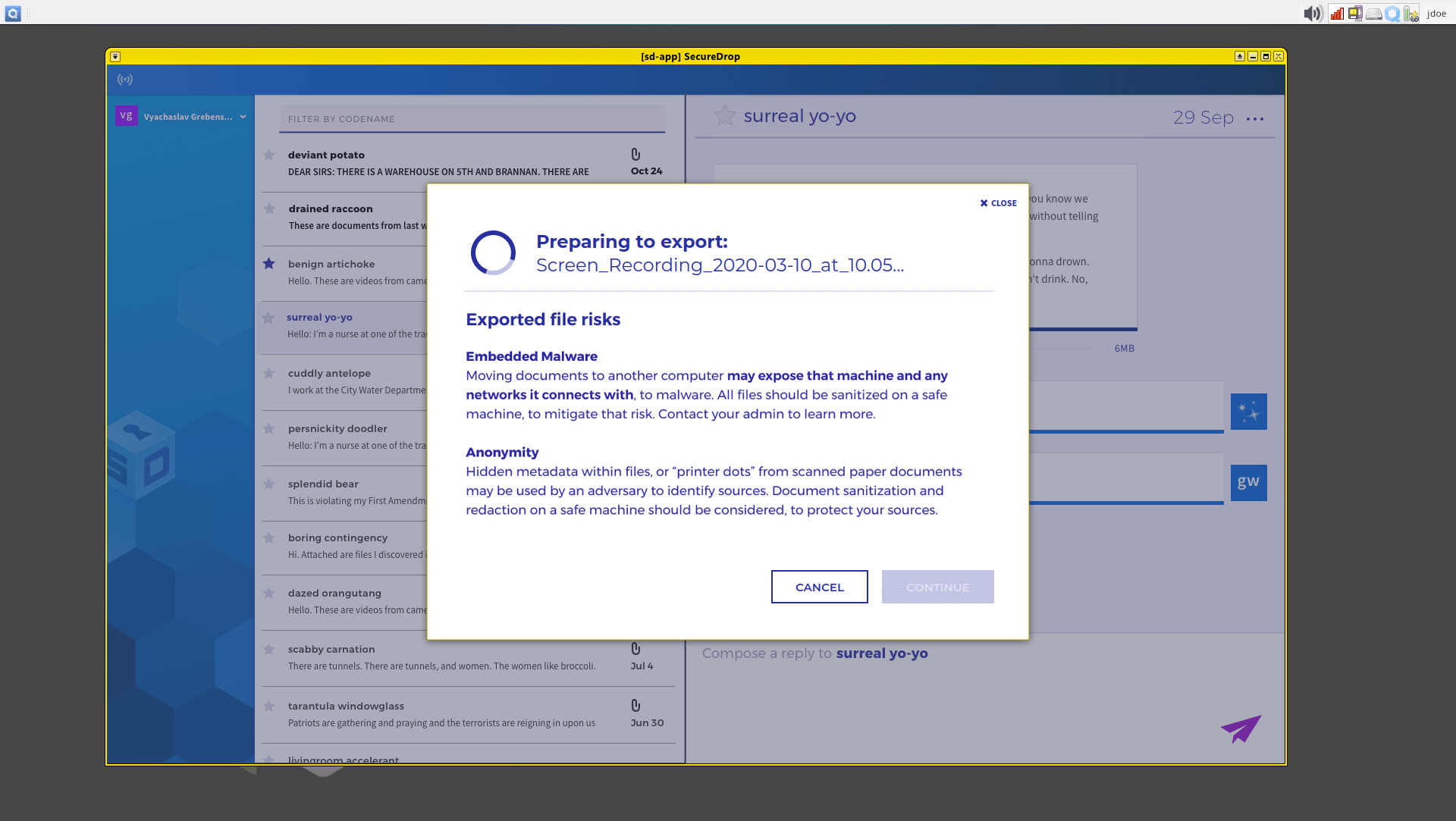Focus the Filter by Codename field
The width and height of the screenshot is (1456, 821).
[x=472, y=119]
